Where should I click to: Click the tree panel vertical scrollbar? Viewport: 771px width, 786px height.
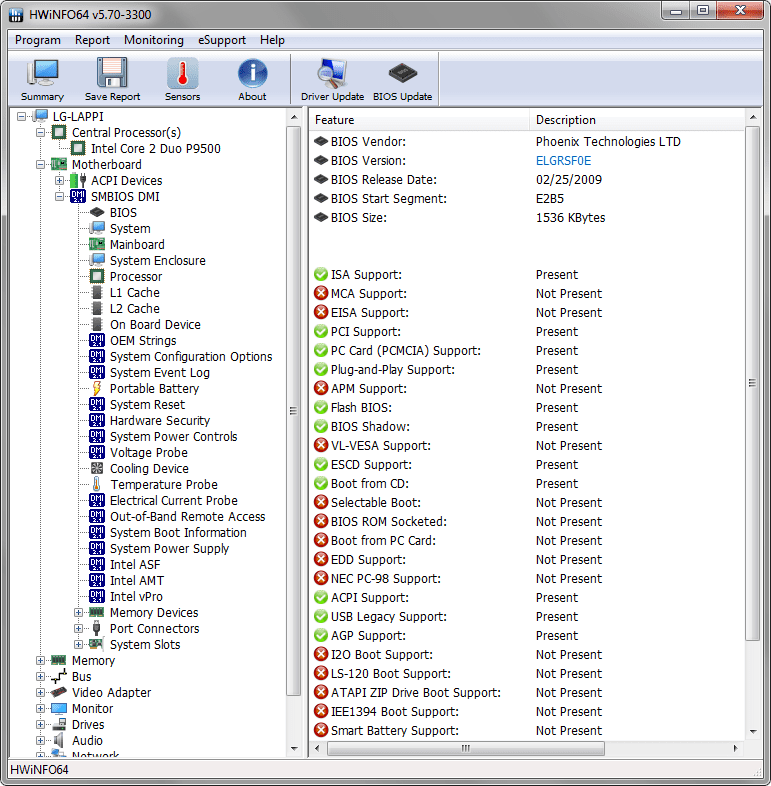(294, 411)
